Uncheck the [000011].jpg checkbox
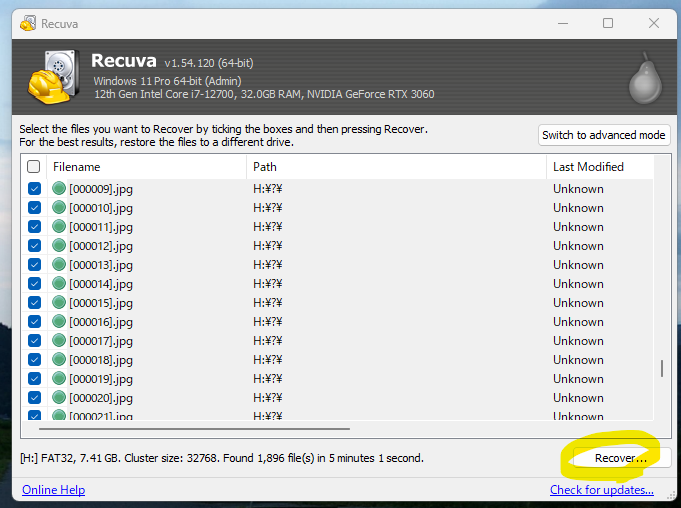681x508 pixels. click(x=34, y=226)
